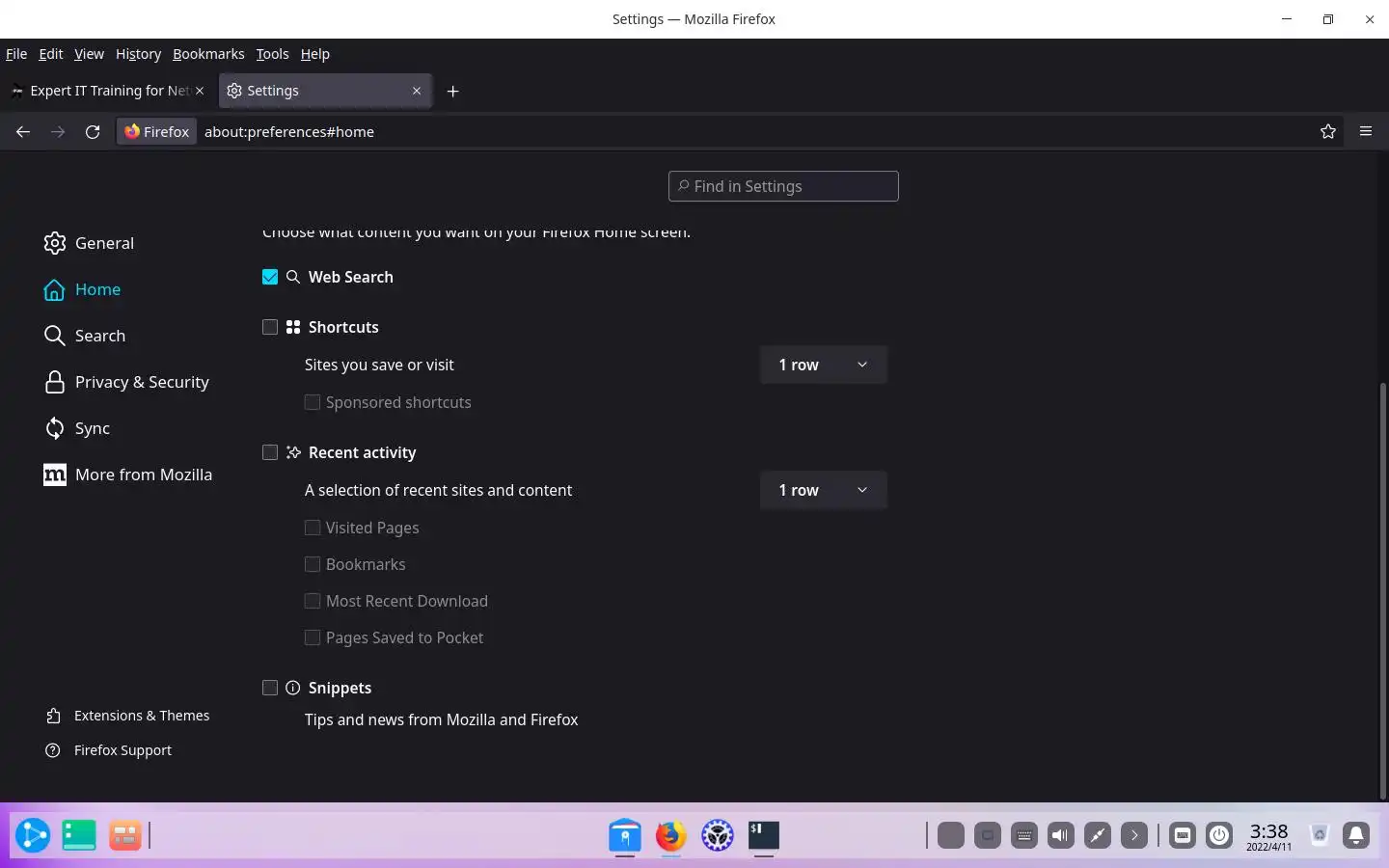Open trash in the taskbar
Viewport: 1389px width, 868px height.
click(x=1320, y=835)
